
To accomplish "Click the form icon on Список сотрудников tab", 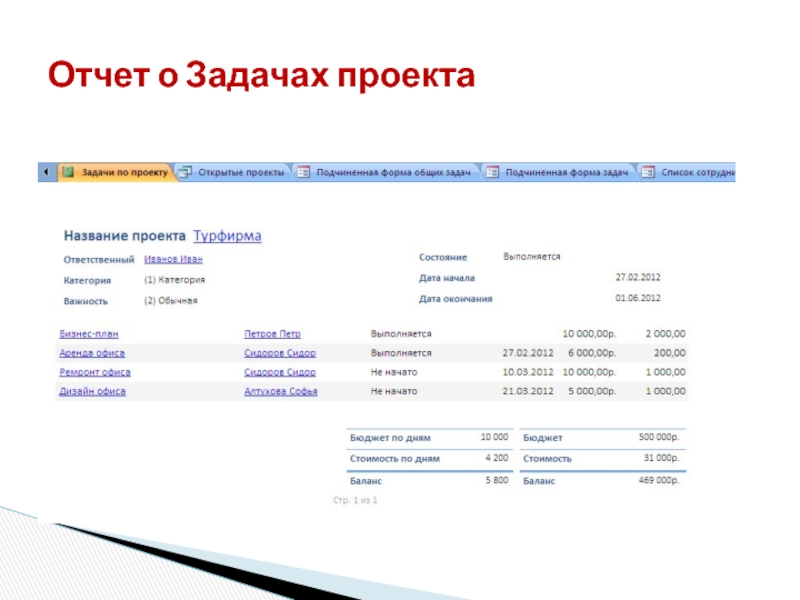I will tap(648, 172).
